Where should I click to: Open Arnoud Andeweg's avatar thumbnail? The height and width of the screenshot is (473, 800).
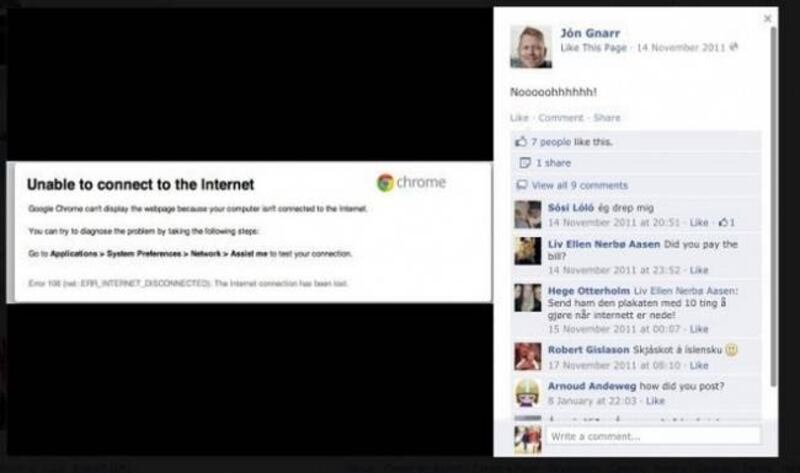(528, 392)
